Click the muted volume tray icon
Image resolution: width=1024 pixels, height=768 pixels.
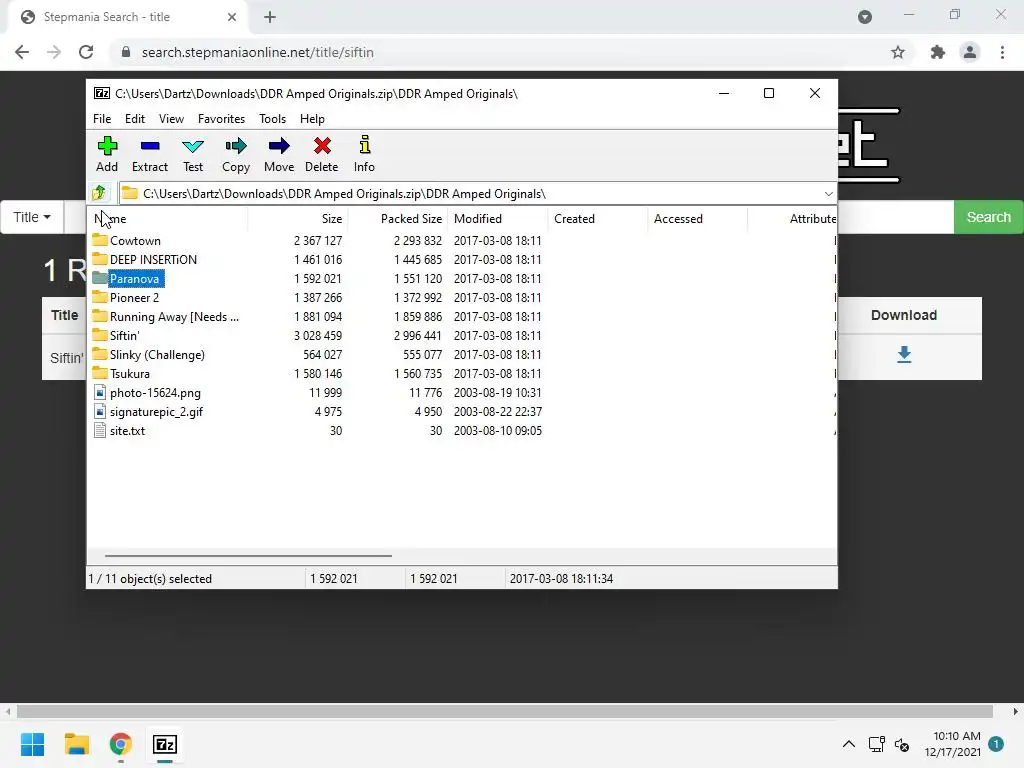(x=902, y=744)
